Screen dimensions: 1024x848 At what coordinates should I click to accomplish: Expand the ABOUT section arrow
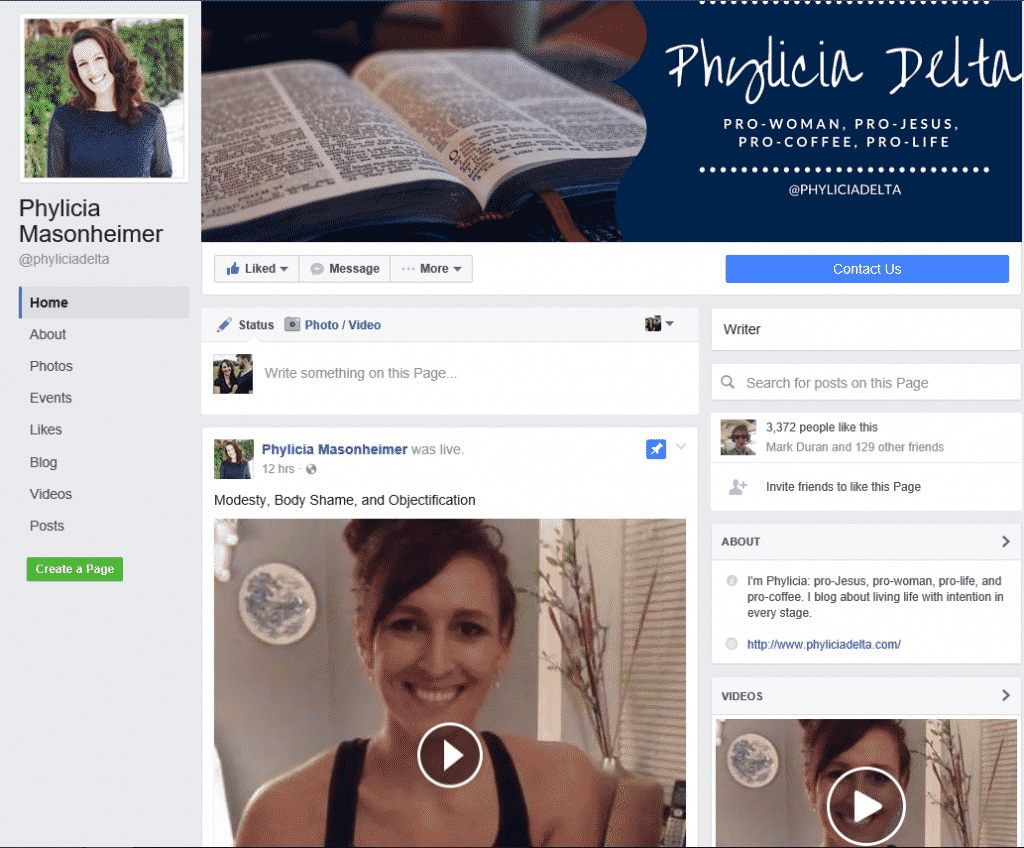pos(1006,542)
